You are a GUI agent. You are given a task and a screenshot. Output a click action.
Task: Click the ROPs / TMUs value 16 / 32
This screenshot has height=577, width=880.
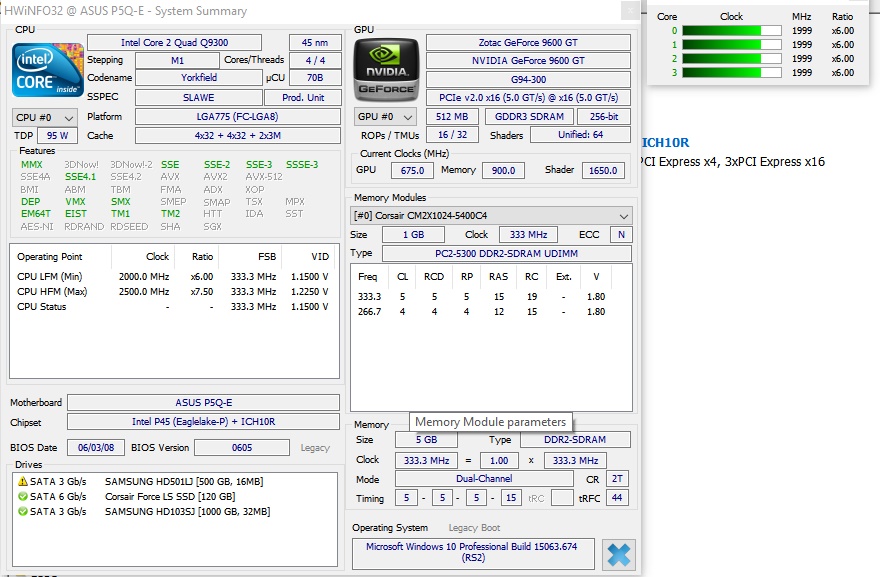[452, 135]
